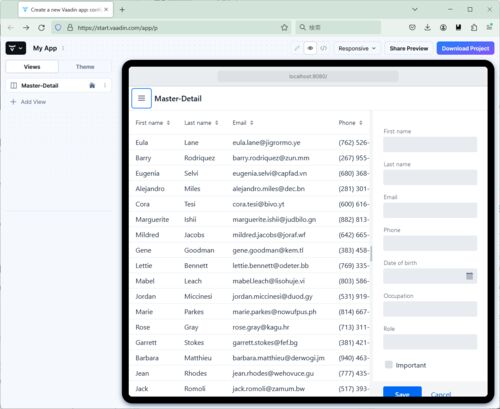Click the Share Preview button
The width and height of the screenshot is (500, 409).
[x=409, y=48]
